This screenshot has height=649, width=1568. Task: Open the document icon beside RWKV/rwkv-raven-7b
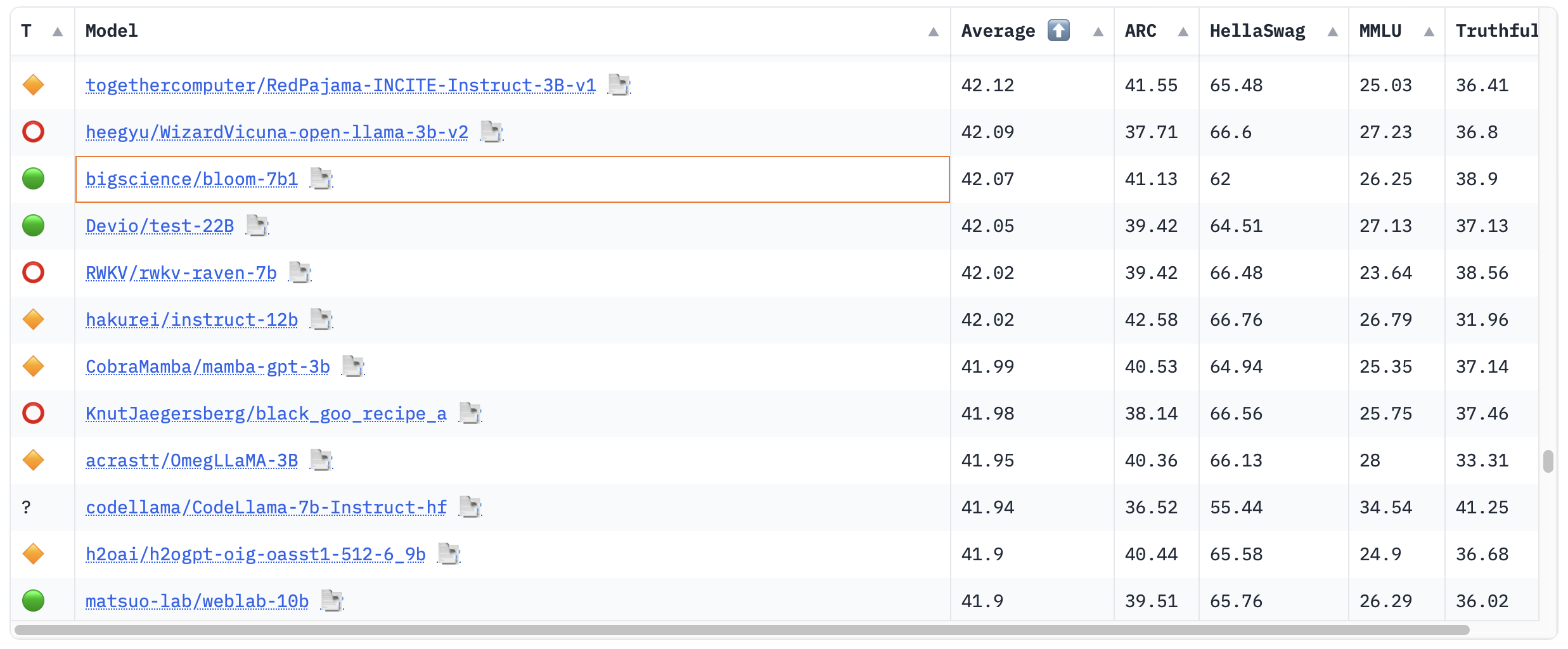coord(299,273)
